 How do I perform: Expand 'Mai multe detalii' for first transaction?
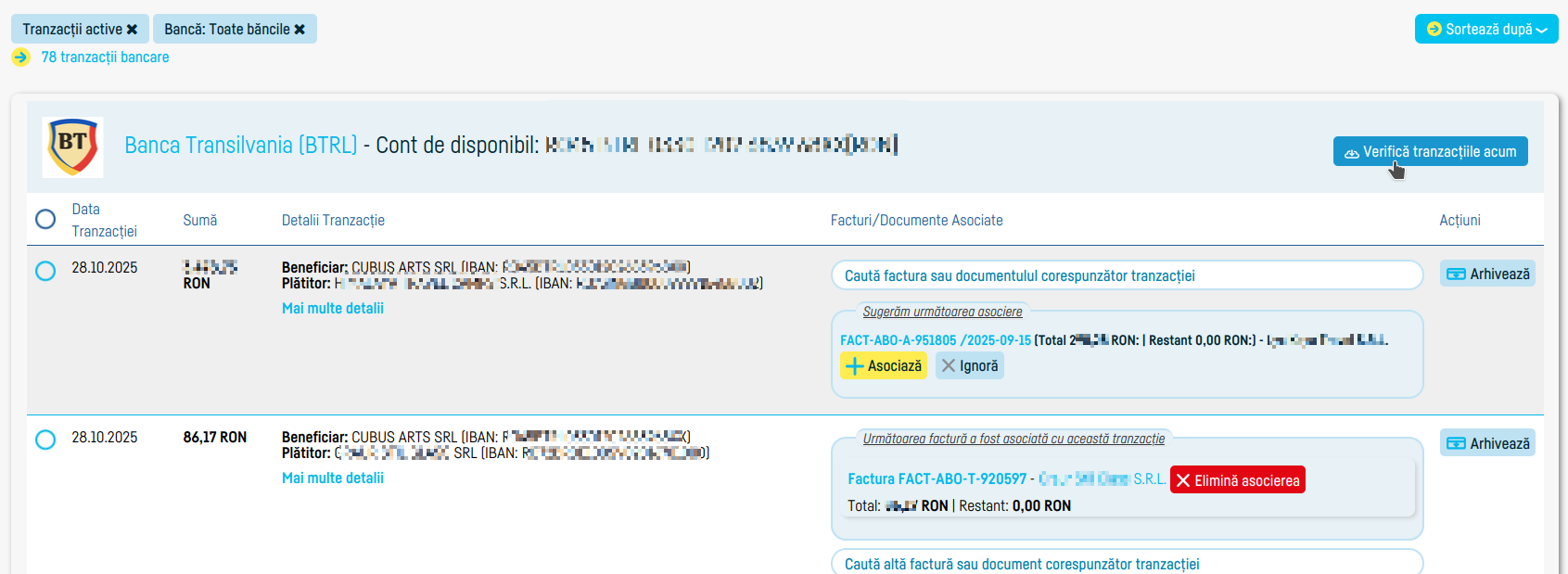coord(332,309)
